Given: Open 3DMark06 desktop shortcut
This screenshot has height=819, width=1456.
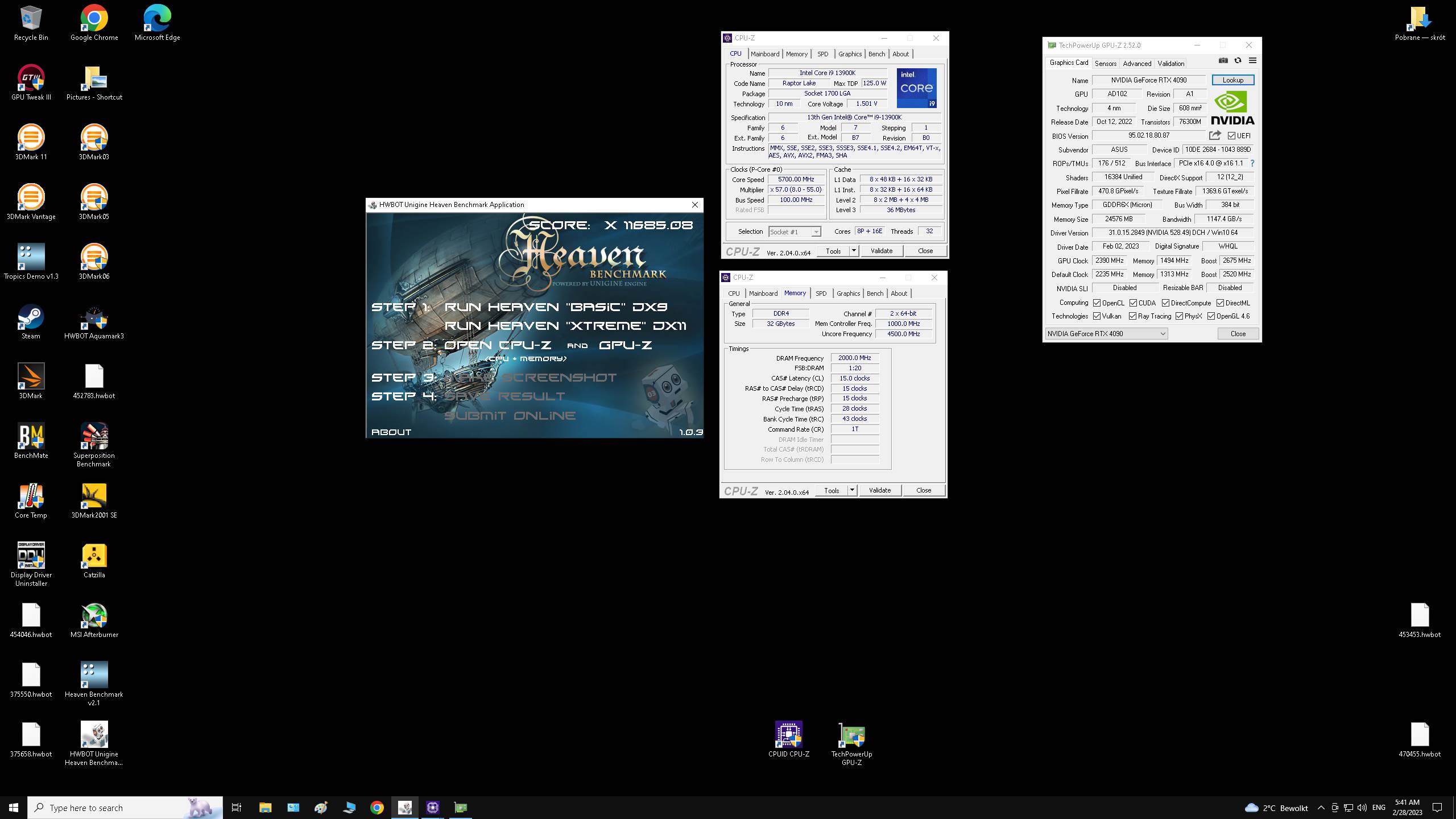Looking at the screenshot, I should (94, 262).
